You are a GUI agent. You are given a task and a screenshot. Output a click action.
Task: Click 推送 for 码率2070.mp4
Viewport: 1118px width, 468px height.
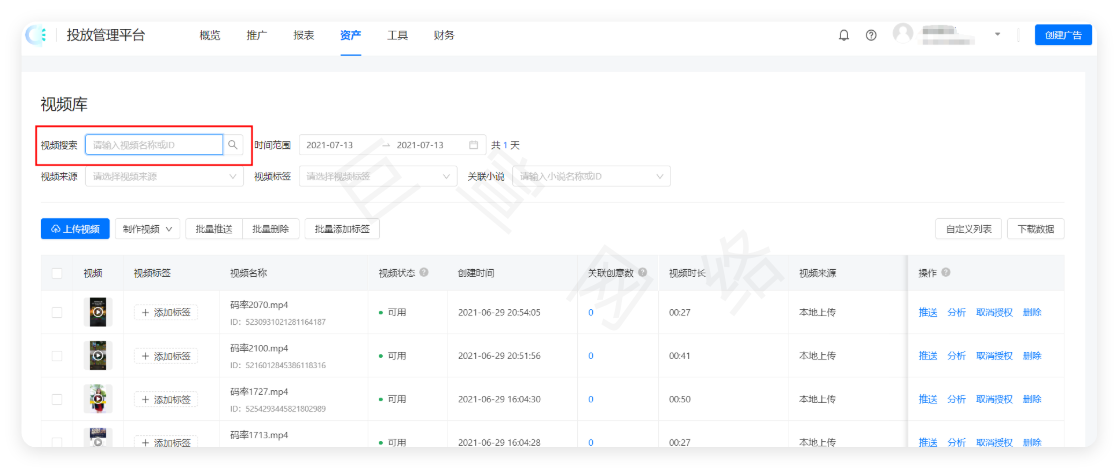(928, 312)
